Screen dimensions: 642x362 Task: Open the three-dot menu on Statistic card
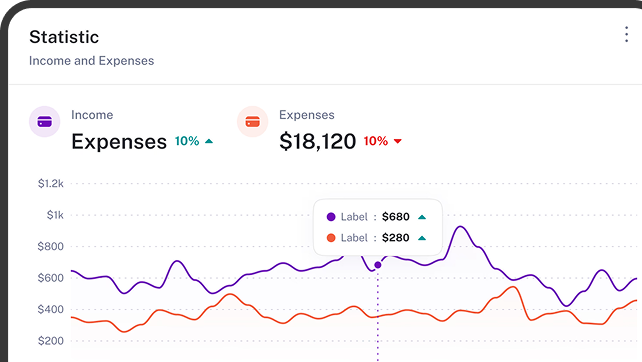coord(626,34)
